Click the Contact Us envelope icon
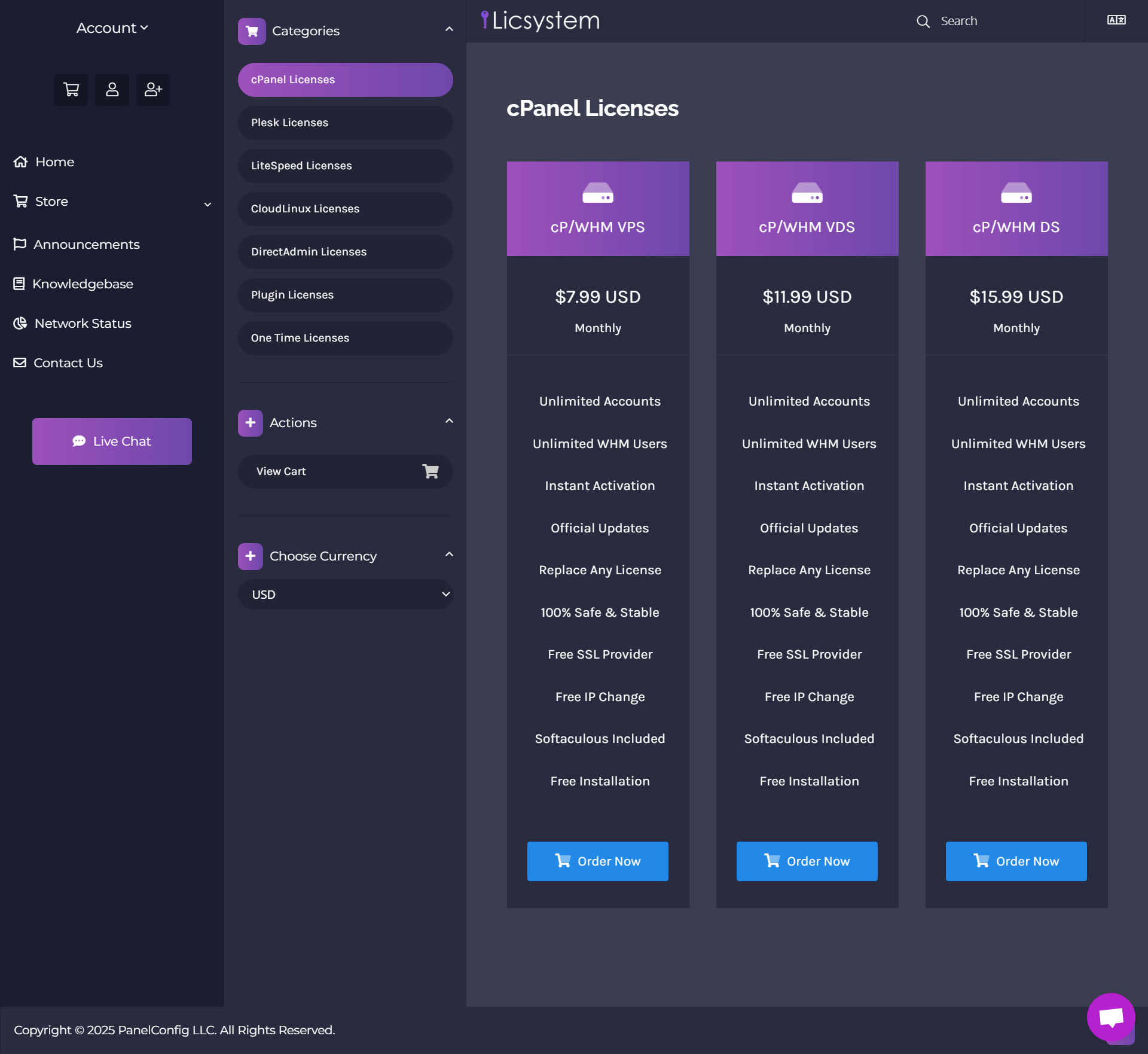Image resolution: width=1148 pixels, height=1054 pixels. click(20, 362)
